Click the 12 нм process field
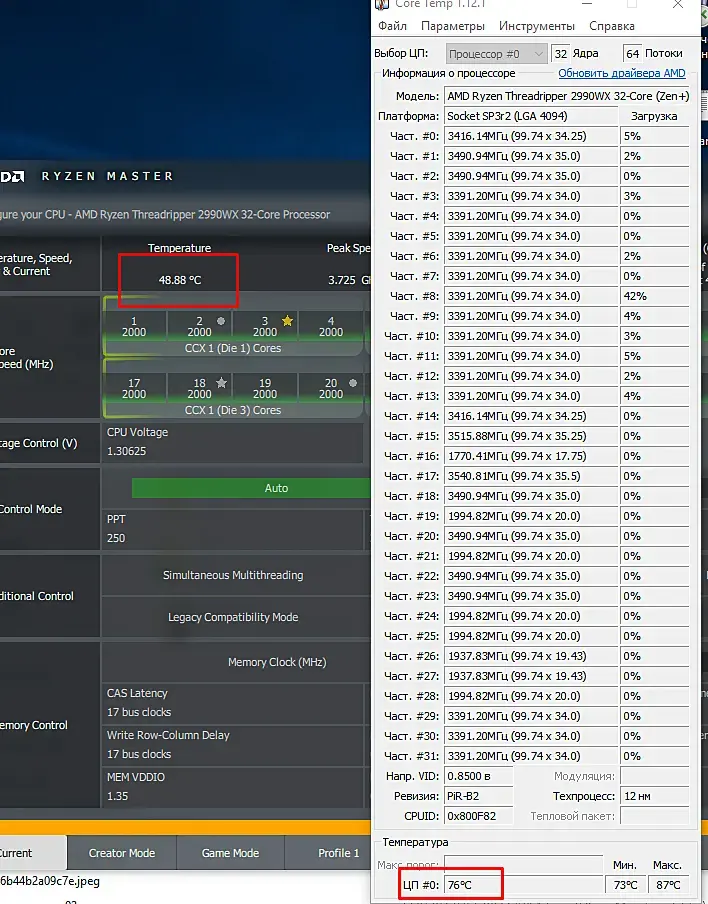The image size is (708, 904). (654, 796)
